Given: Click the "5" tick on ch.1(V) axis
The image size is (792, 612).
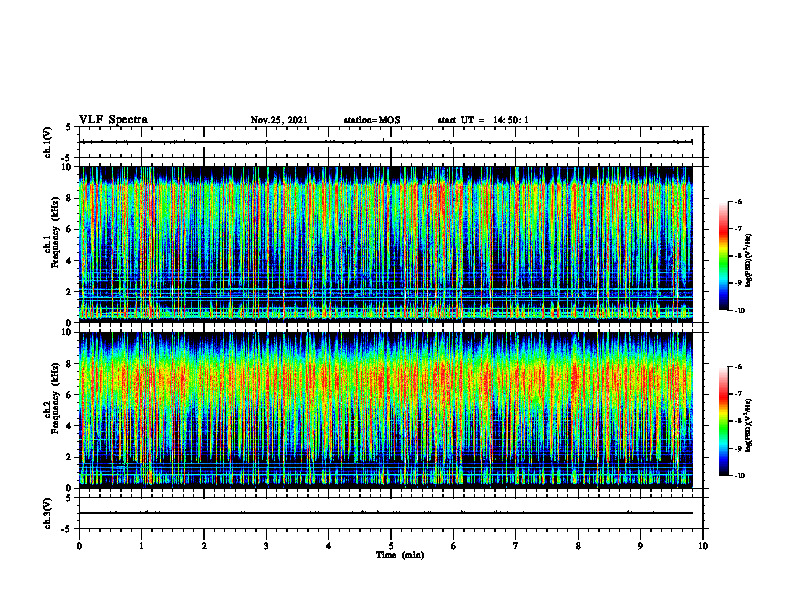Looking at the screenshot, I should (69, 127).
